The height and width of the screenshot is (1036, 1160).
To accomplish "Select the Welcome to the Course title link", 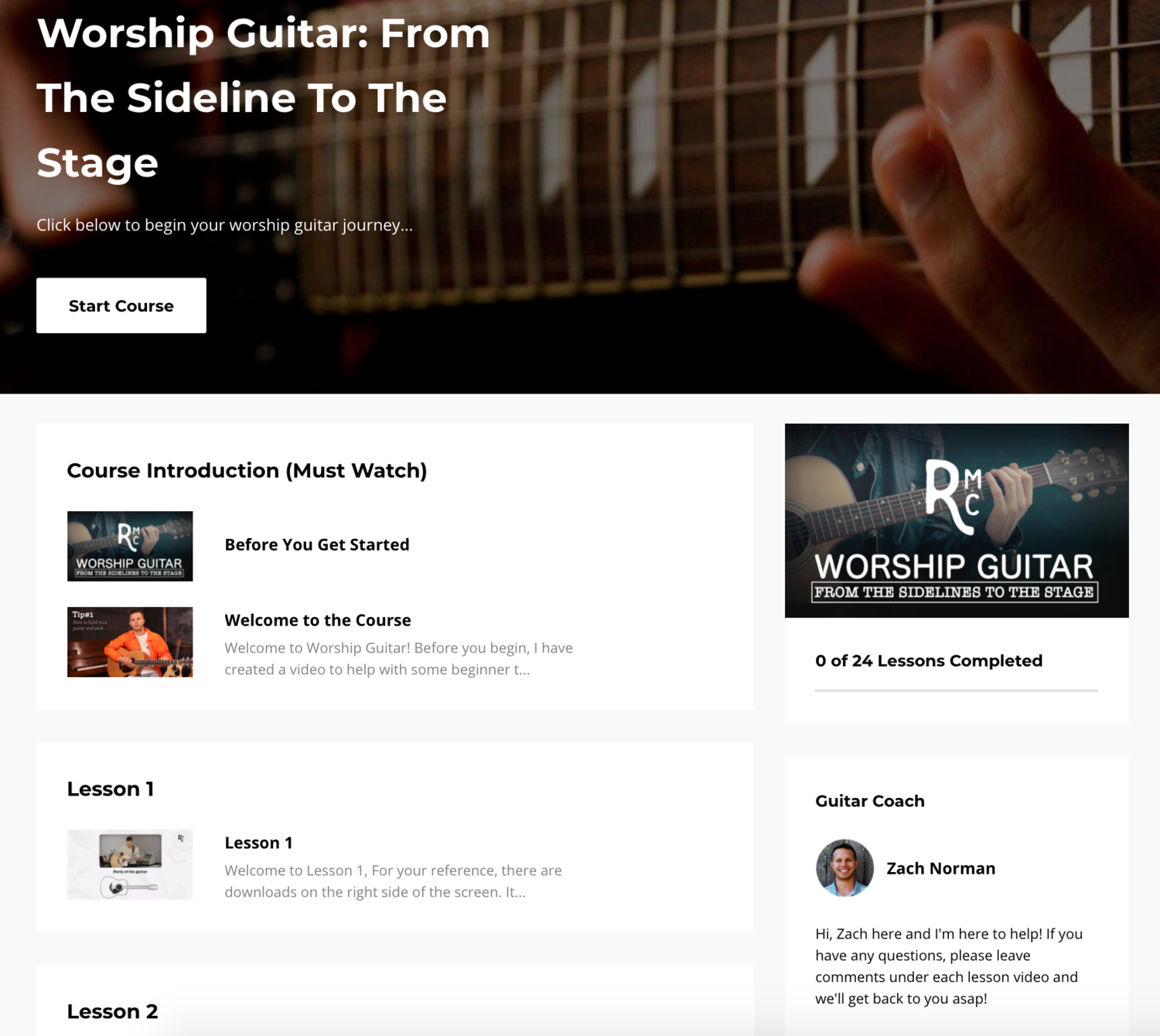I will 318,620.
